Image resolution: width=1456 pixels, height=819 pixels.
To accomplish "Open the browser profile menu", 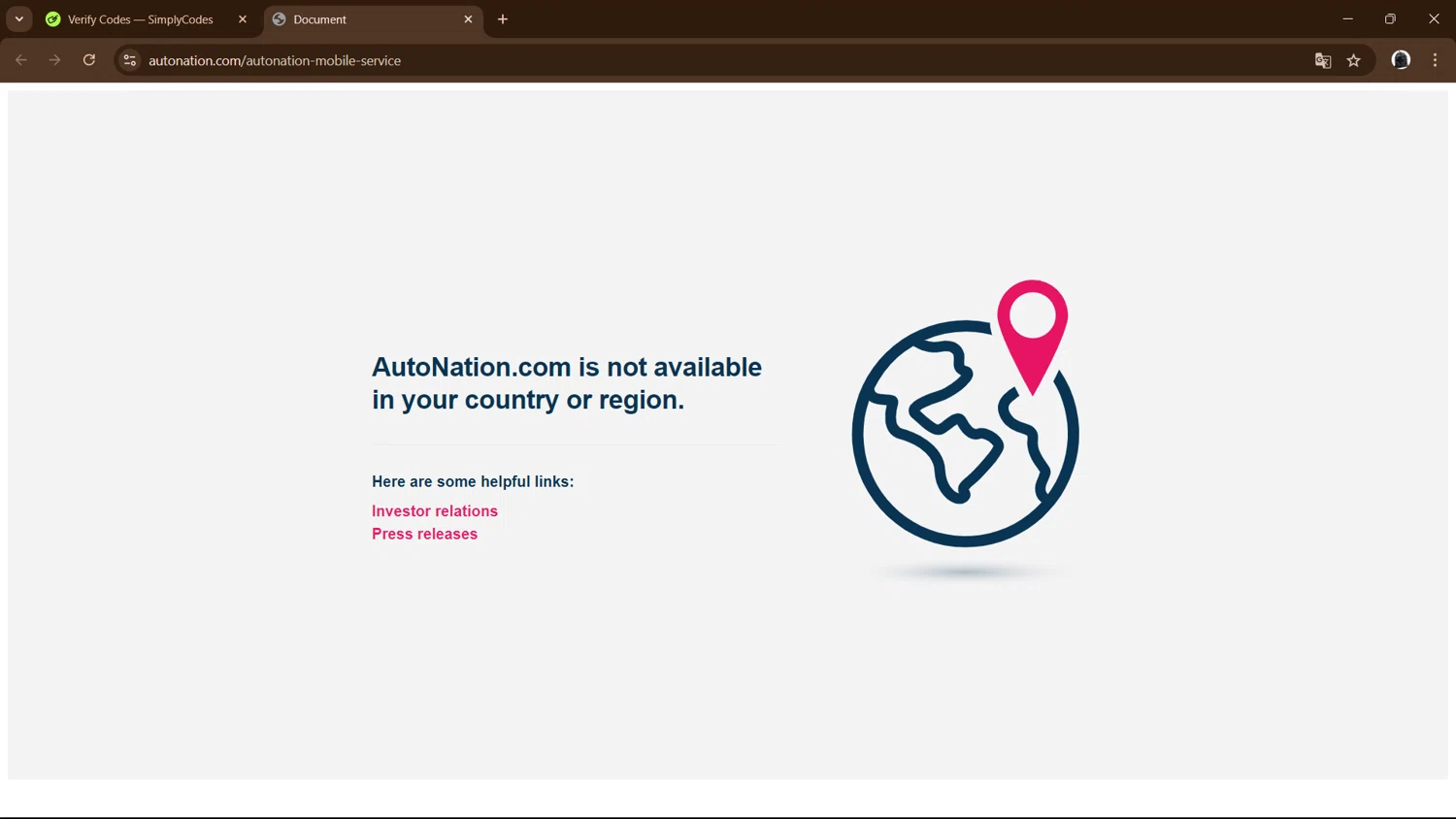I will click(1401, 60).
